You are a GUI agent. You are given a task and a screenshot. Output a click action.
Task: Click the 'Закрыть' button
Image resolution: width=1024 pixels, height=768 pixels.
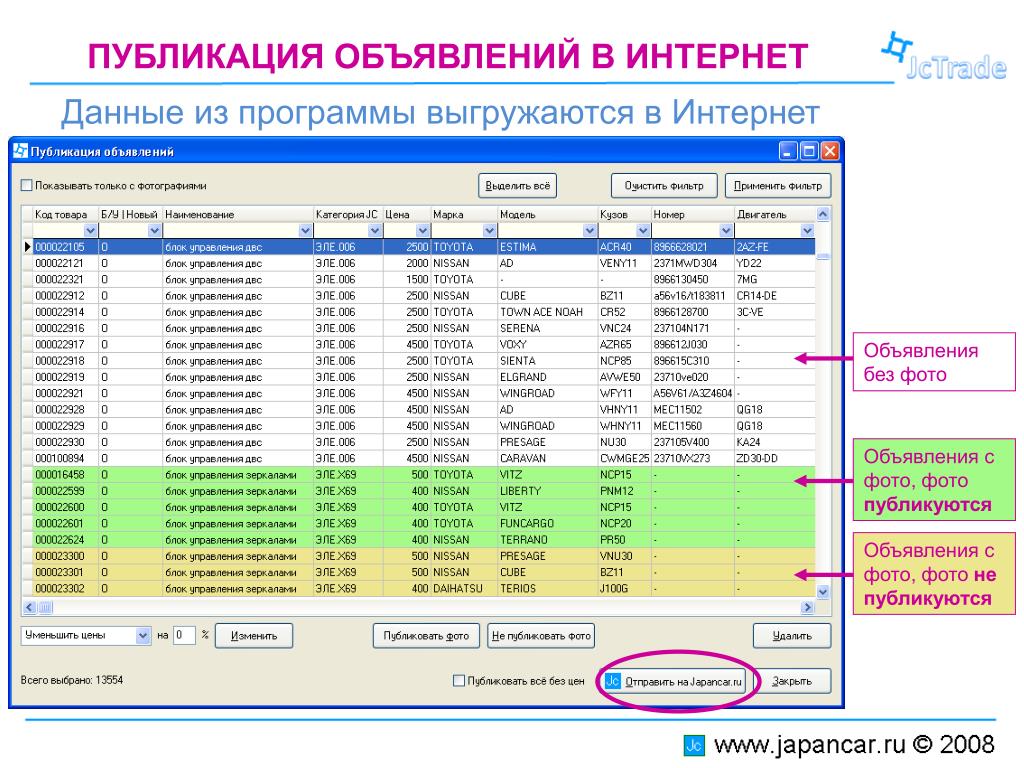coord(792,681)
